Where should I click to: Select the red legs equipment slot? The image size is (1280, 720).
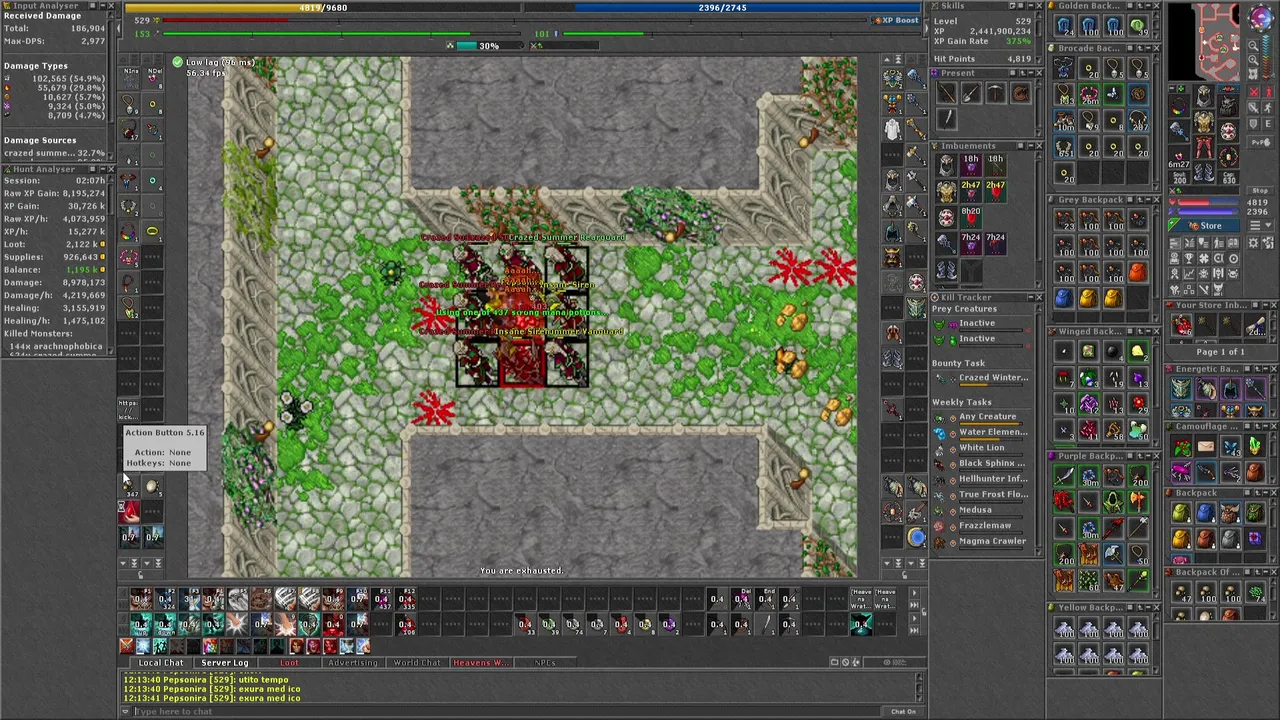(1204, 148)
